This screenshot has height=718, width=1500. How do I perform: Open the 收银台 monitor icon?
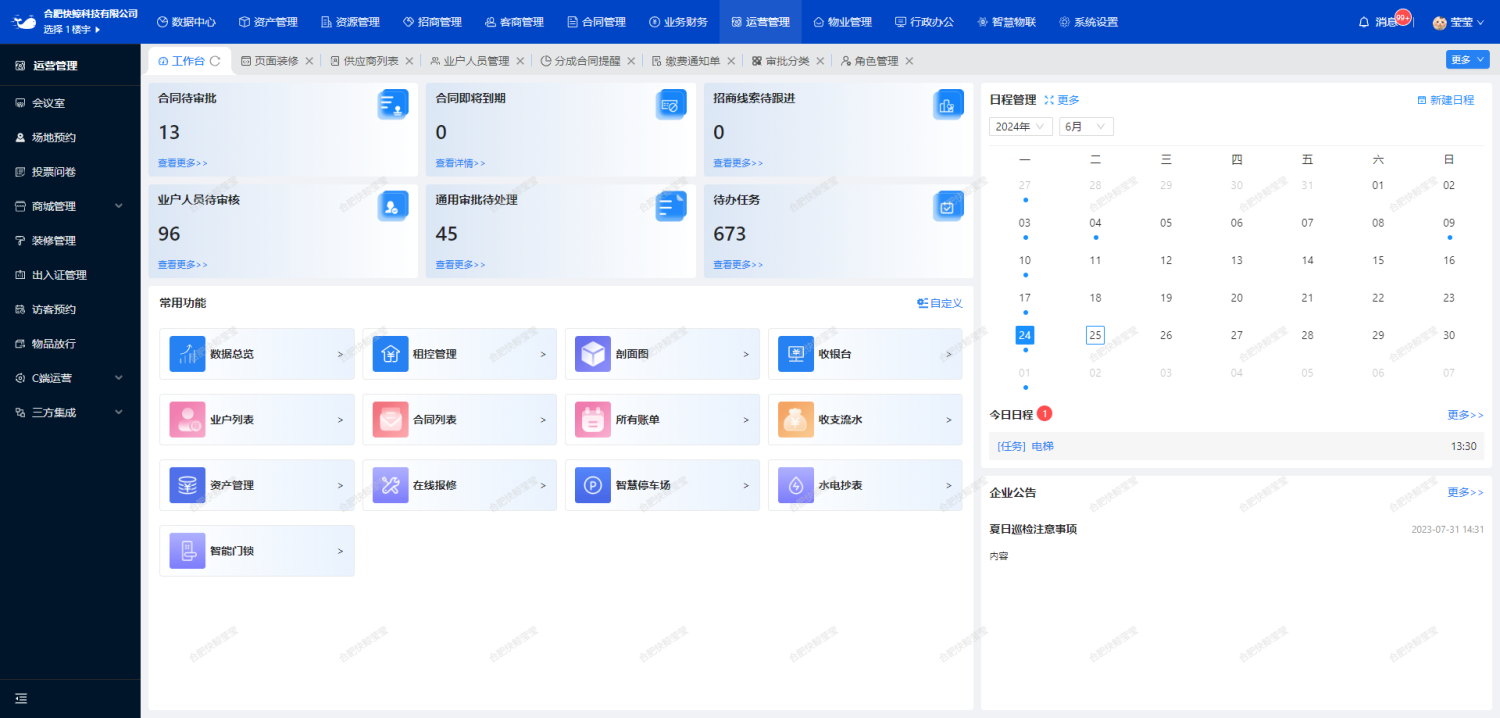796,354
